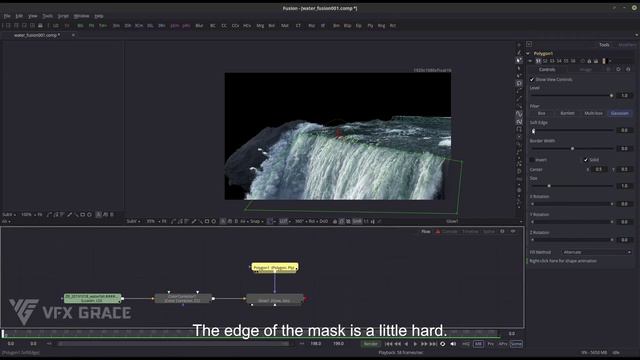Toggle Show View Controls checkbox

(532, 80)
